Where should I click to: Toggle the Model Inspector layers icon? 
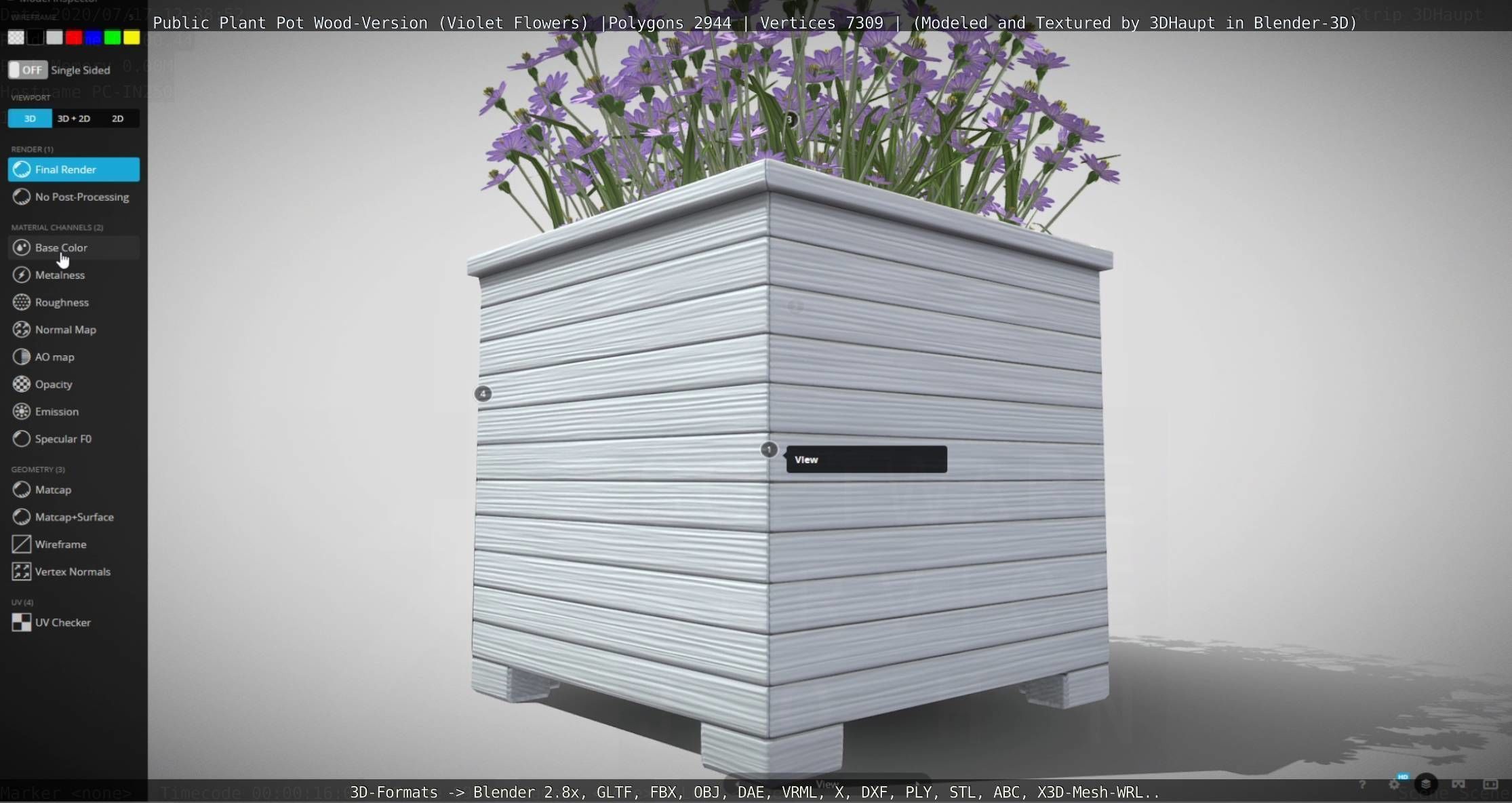[x=1426, y=785]
